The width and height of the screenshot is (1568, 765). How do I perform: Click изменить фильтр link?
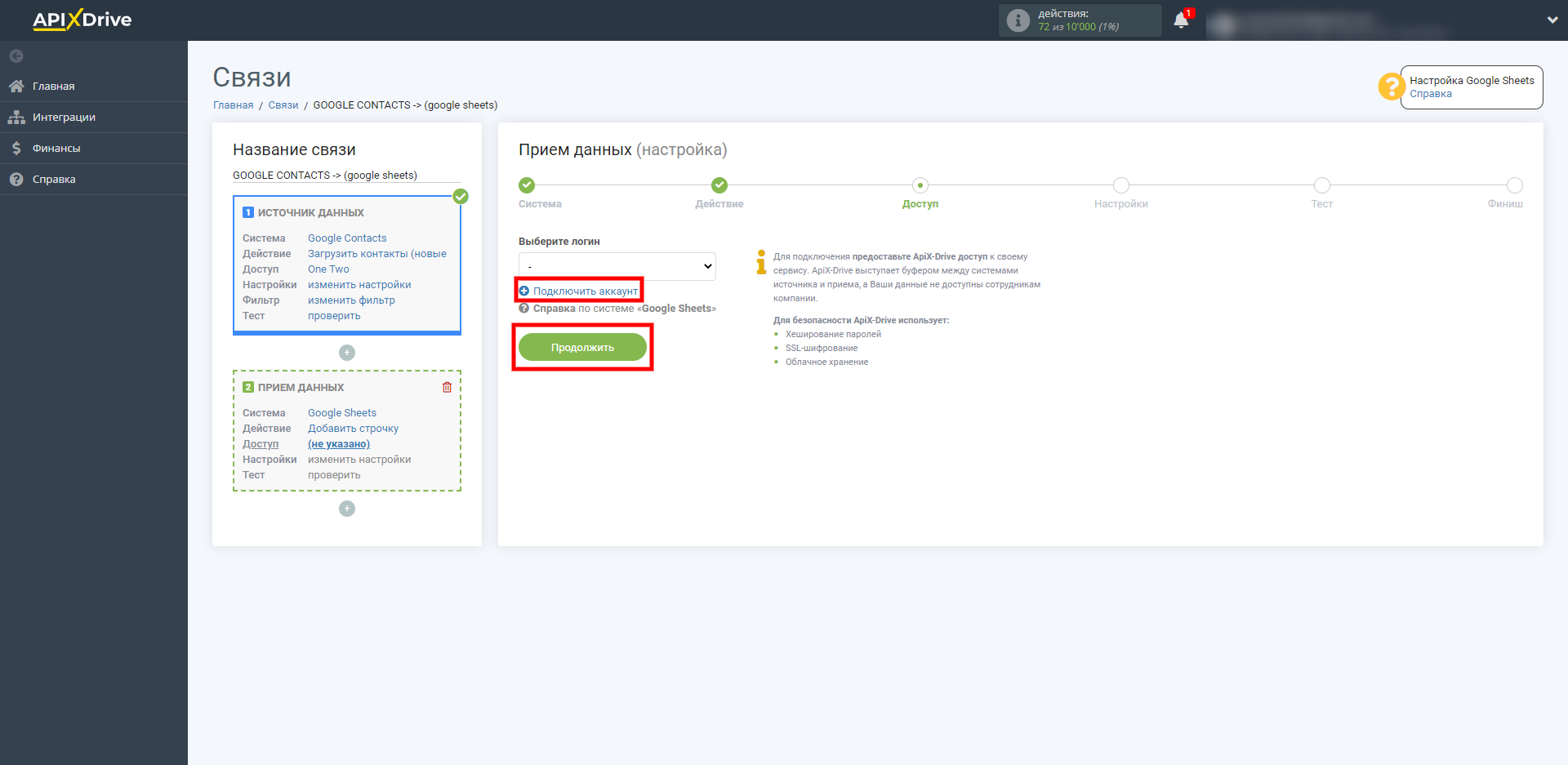(351, 300)
